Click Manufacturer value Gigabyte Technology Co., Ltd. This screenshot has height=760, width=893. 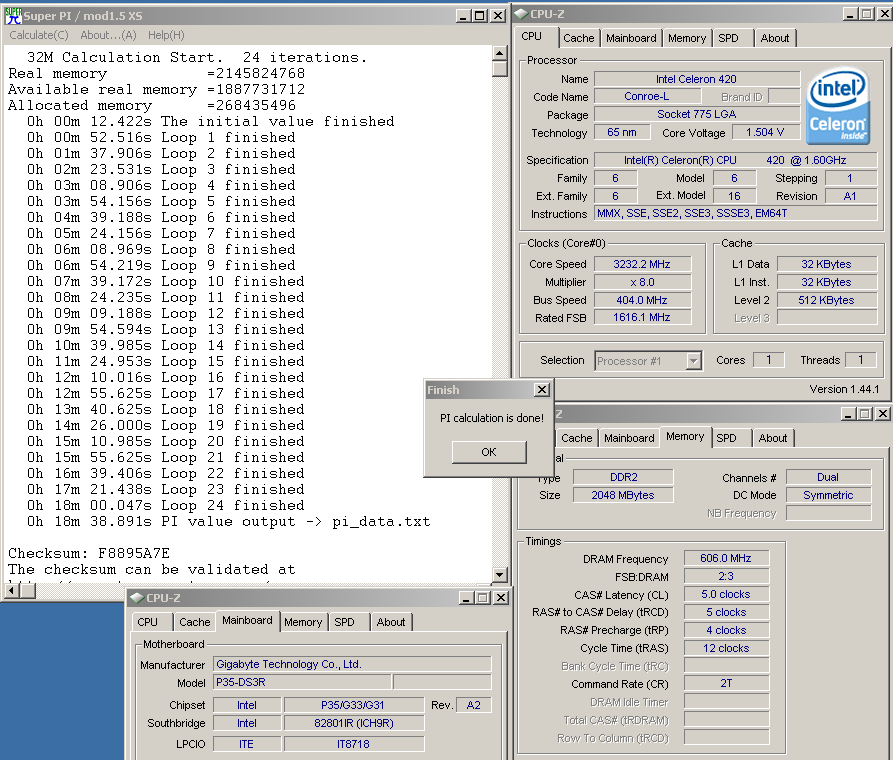pyautogui.click(x=352, y=664)
